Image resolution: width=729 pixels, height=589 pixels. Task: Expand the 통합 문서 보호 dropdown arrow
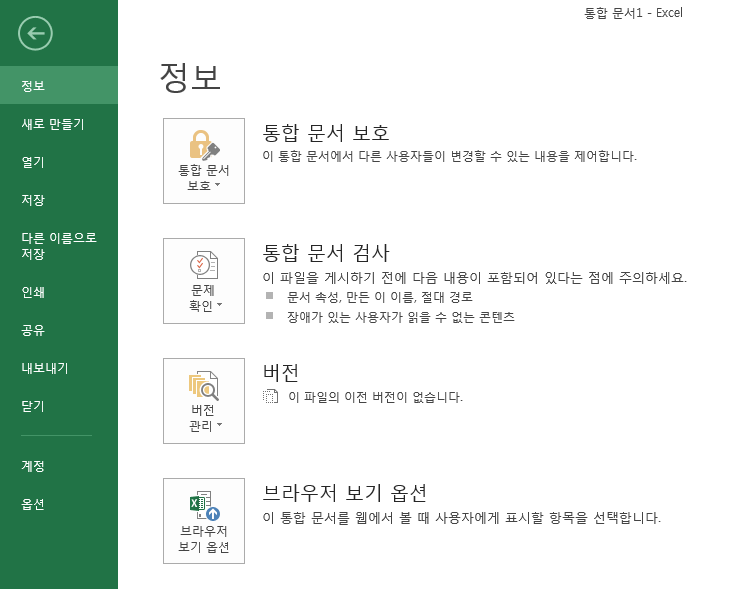click(218, 185)
